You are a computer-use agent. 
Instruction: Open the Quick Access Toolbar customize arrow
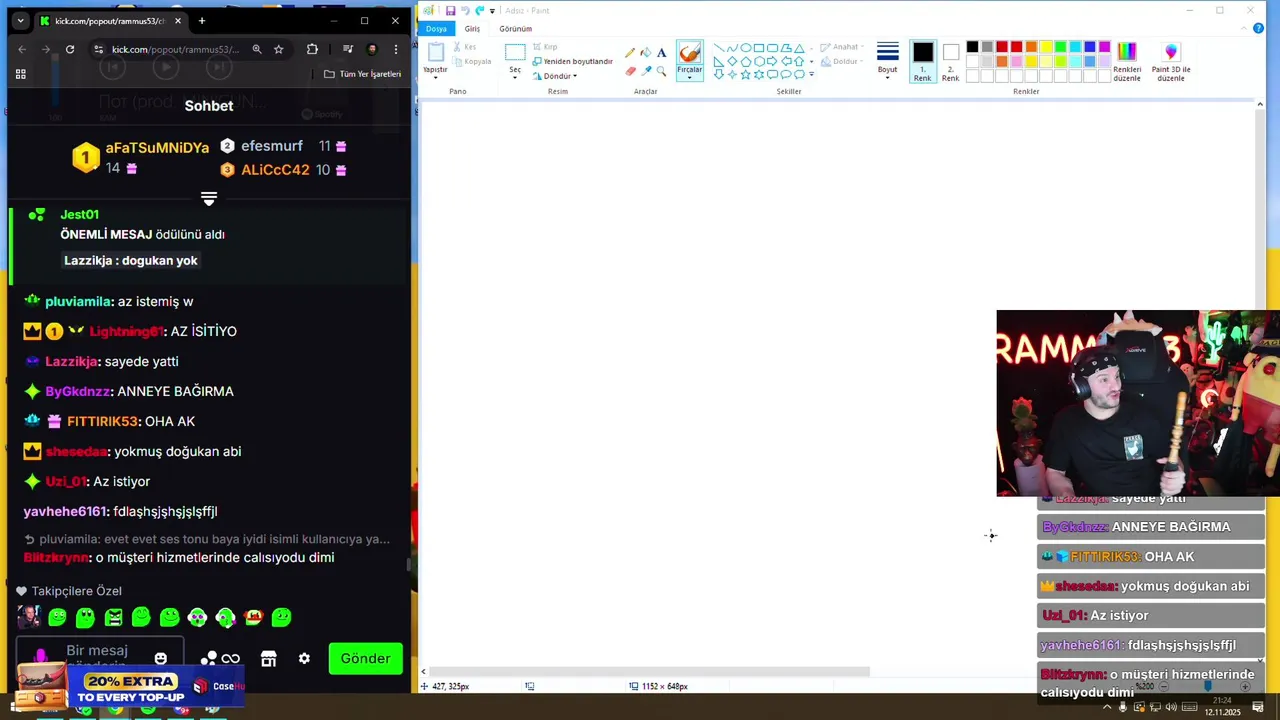click(x=492, y=11)
